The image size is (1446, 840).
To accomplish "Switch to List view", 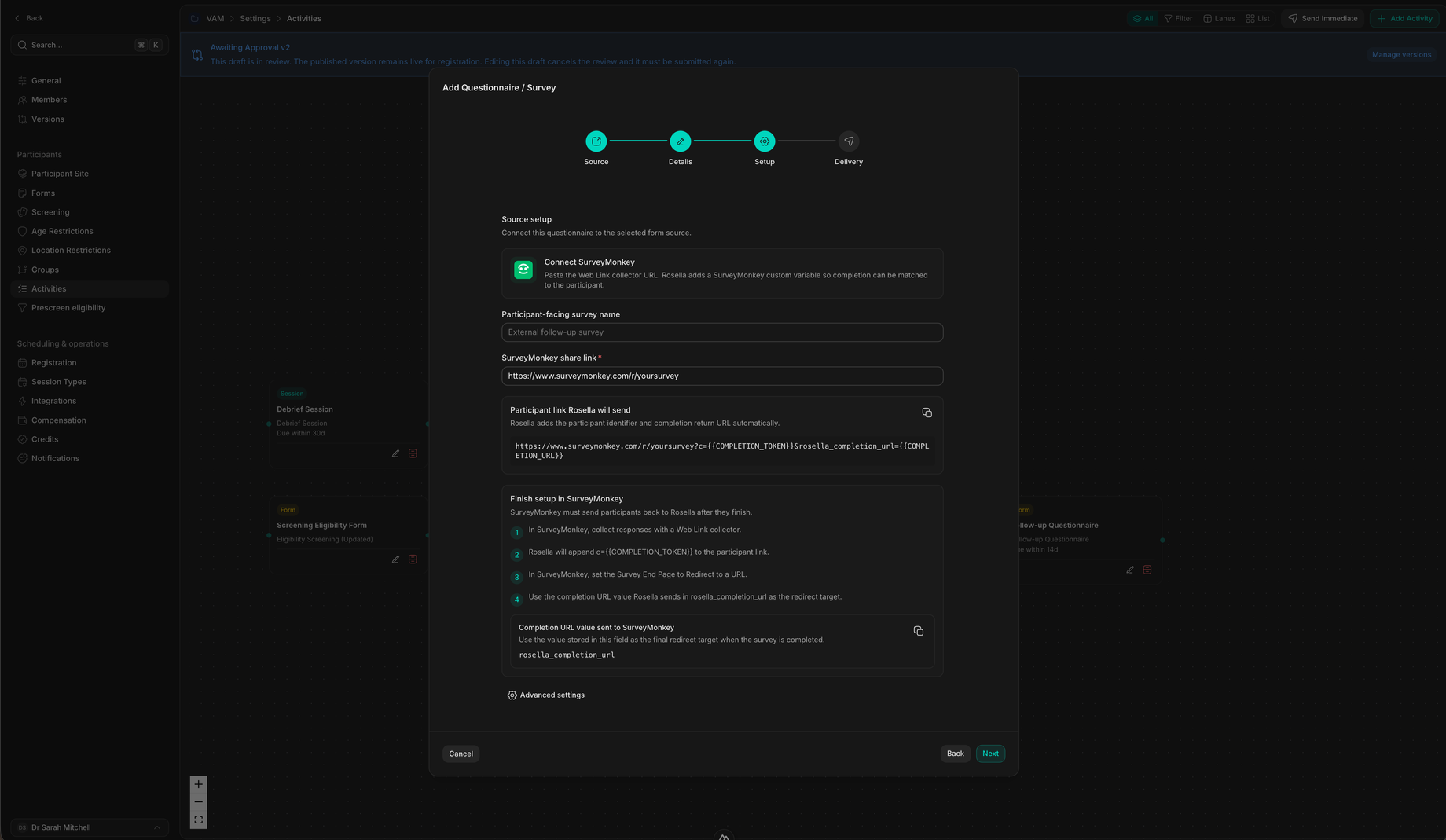I will tap(1257, 18).
